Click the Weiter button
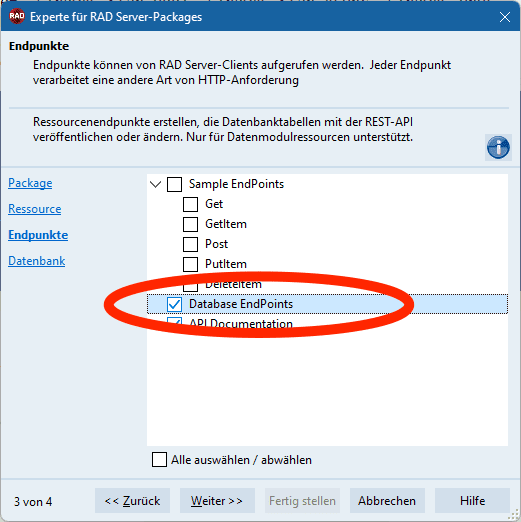The width and height of the screenshot is (521, 522). click(x=217, y=501)
